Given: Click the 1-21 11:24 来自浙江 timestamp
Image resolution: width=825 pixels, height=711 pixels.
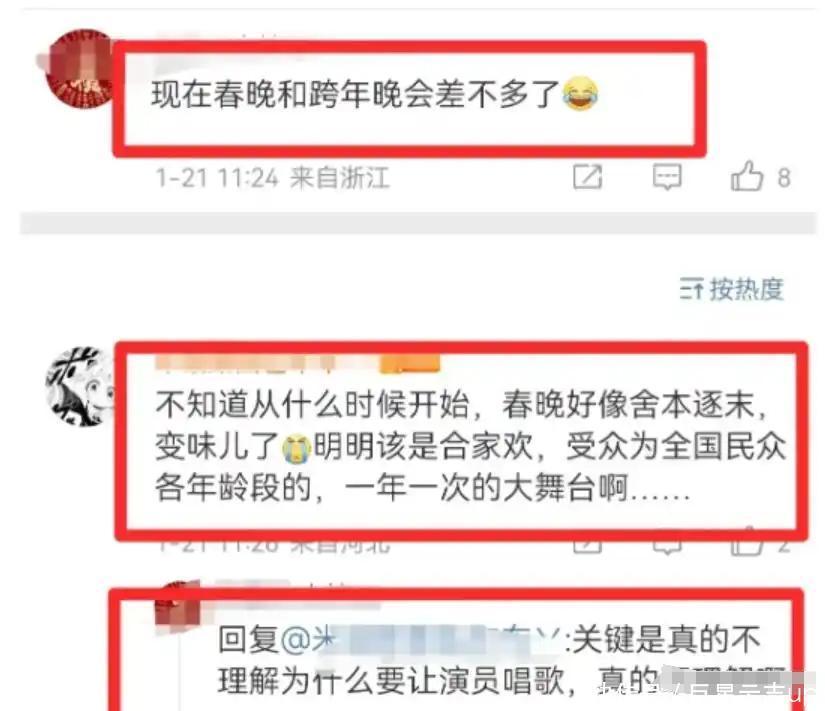Looking at the screenshot, I should click(x=273, y=177).
